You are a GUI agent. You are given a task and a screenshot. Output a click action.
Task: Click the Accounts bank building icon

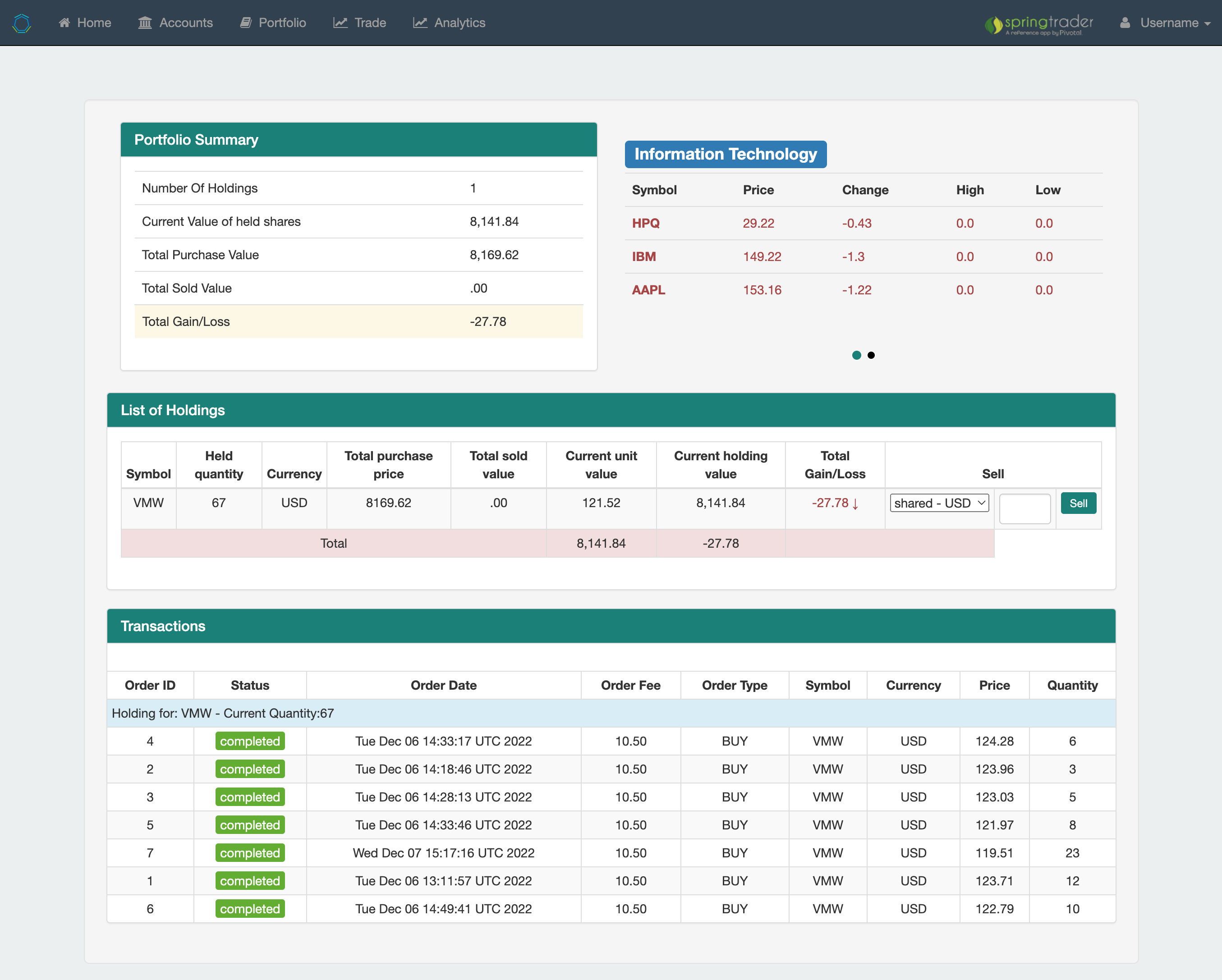pyautogui.click(x=145, y=23)
